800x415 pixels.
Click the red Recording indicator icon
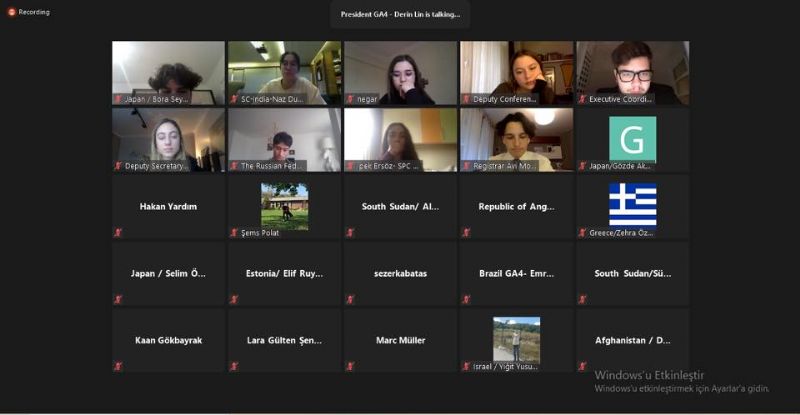click(11, 12)
